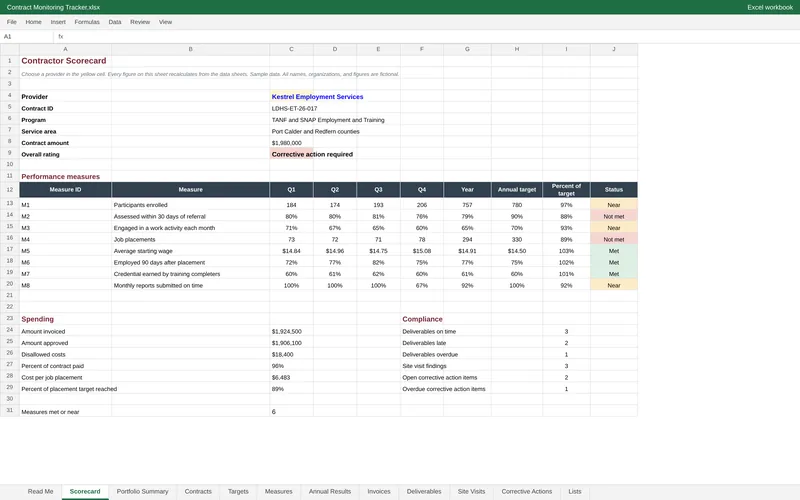Open the Home menu

coord(33,22)
